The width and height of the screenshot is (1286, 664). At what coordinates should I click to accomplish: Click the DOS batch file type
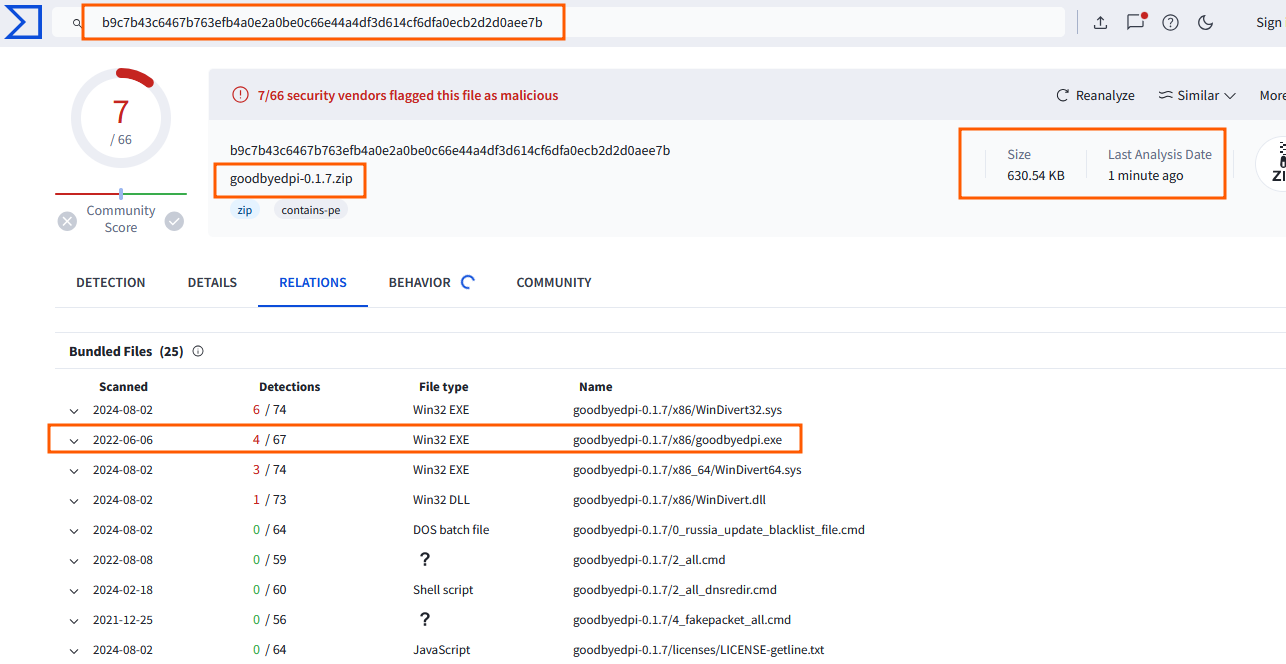click(x=451, y=530)
